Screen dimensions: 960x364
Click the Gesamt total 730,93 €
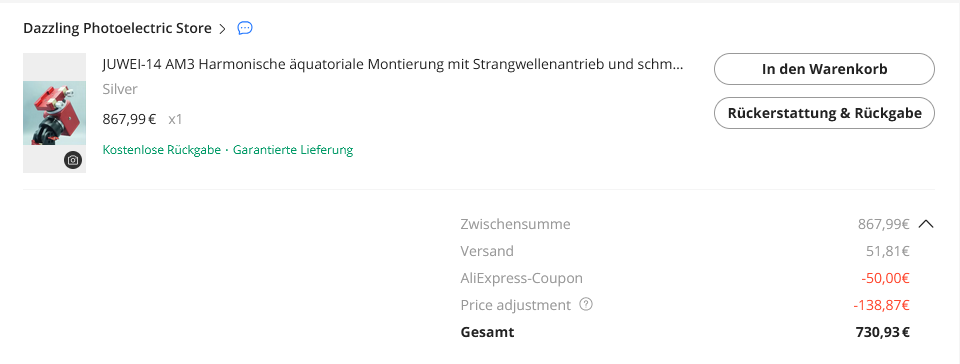882,332
